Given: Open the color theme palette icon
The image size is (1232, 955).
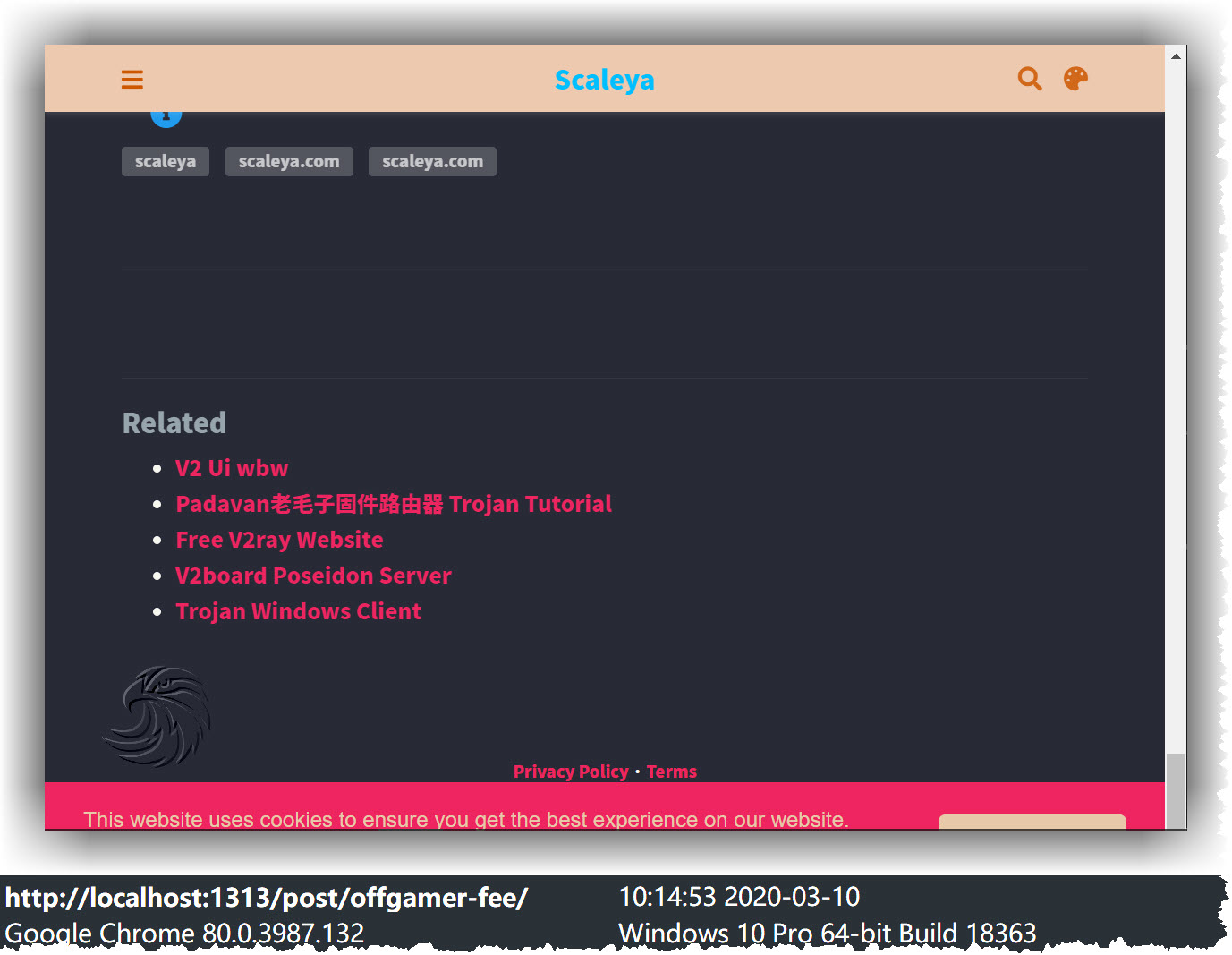Looking at the screenshot, I should pos(1075,79).
